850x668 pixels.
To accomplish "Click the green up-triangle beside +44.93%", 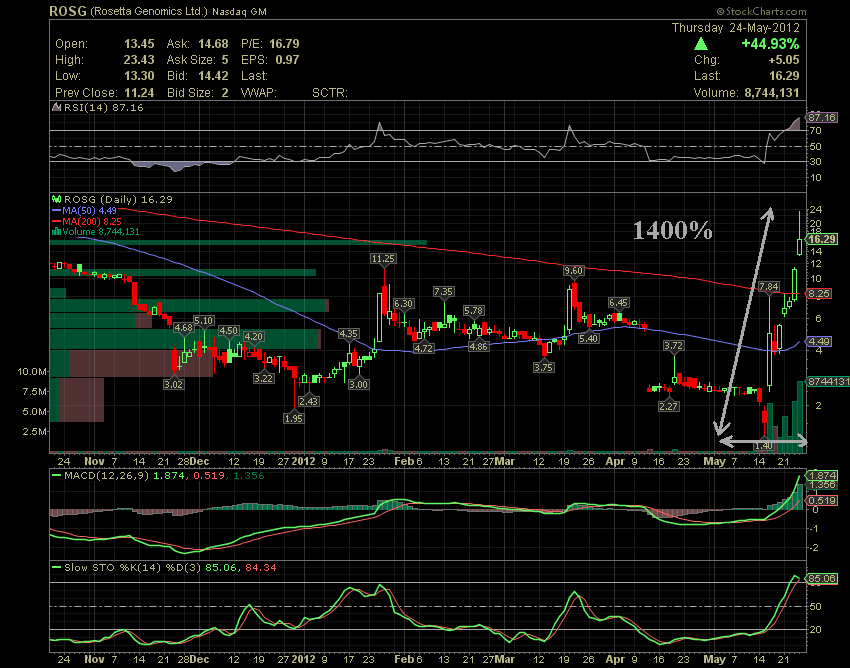I will (x=701, y=44).
